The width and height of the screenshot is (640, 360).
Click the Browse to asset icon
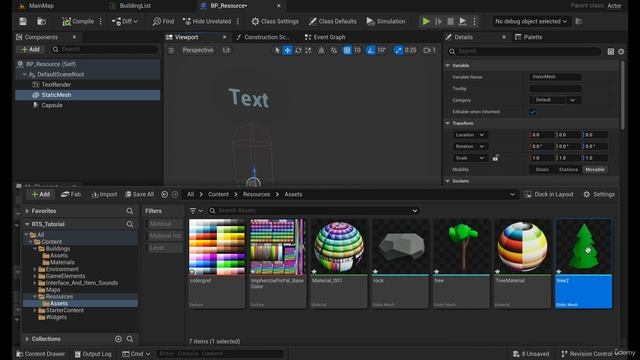(41, 21)
